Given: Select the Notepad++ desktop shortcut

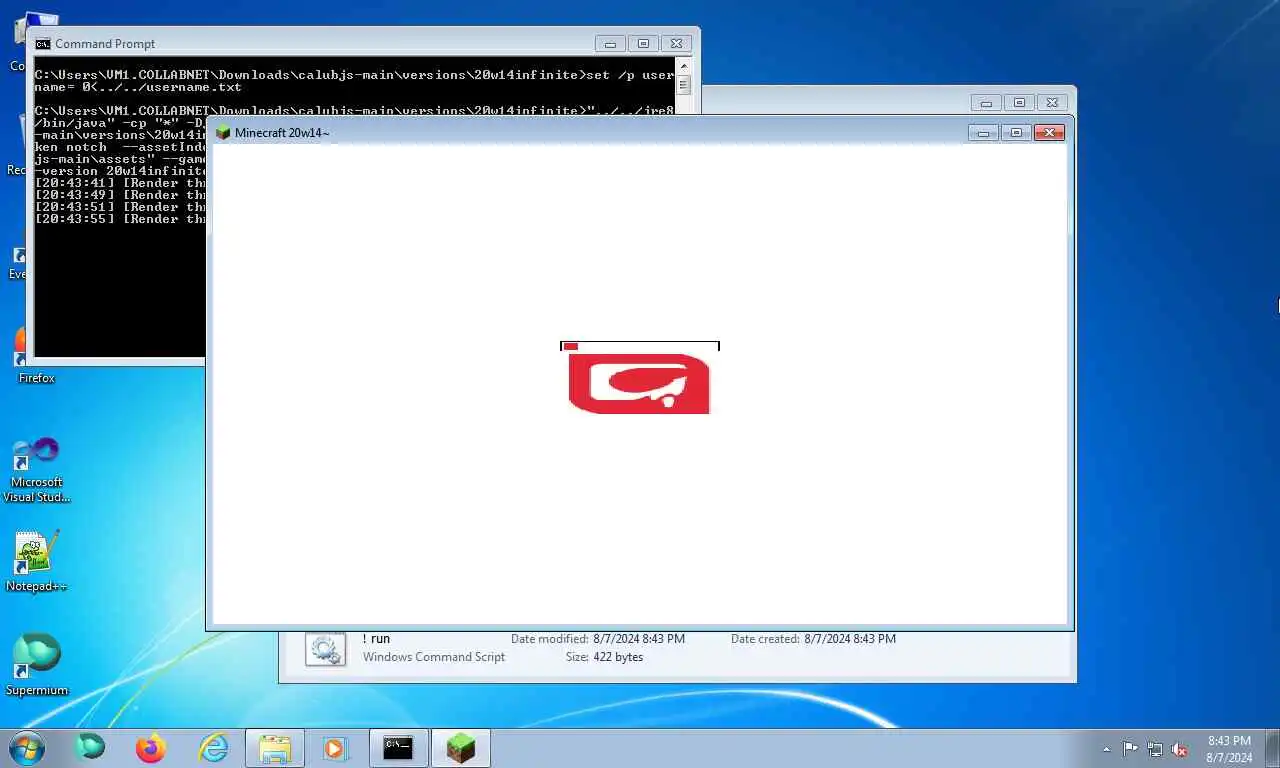Looking at the screenshot, I should click(36, 562).
